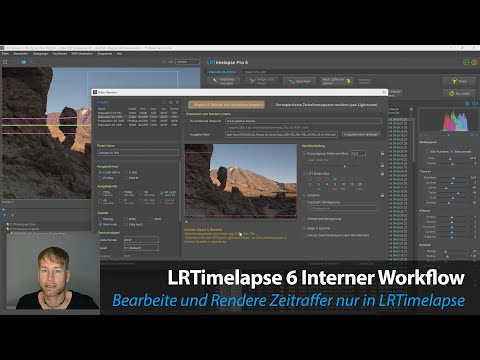Click the Speichern save icon

(292, 81)
